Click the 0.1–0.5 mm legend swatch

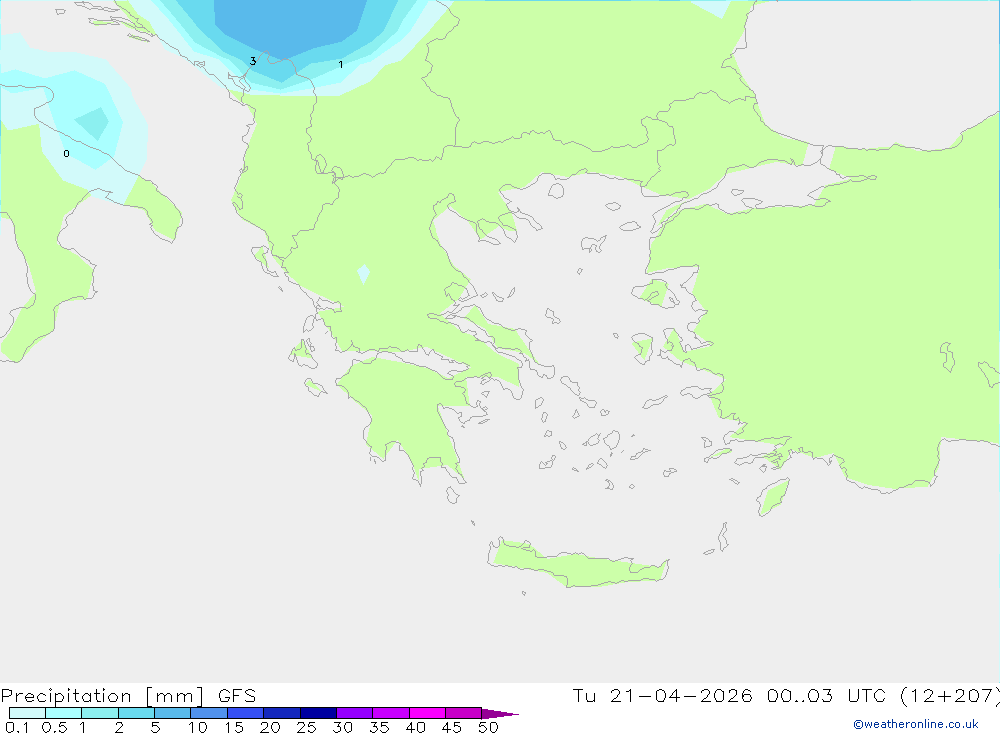click(27, 713)
